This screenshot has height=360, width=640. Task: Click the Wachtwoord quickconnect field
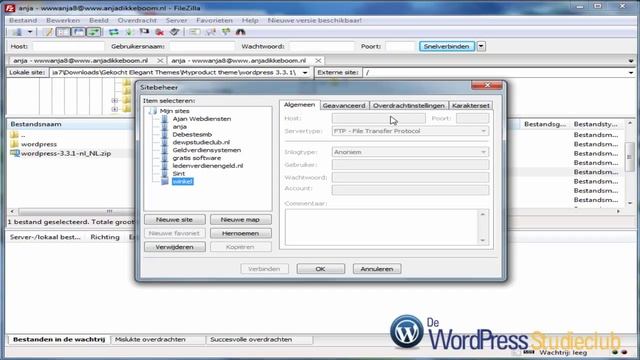click(322, 47)
